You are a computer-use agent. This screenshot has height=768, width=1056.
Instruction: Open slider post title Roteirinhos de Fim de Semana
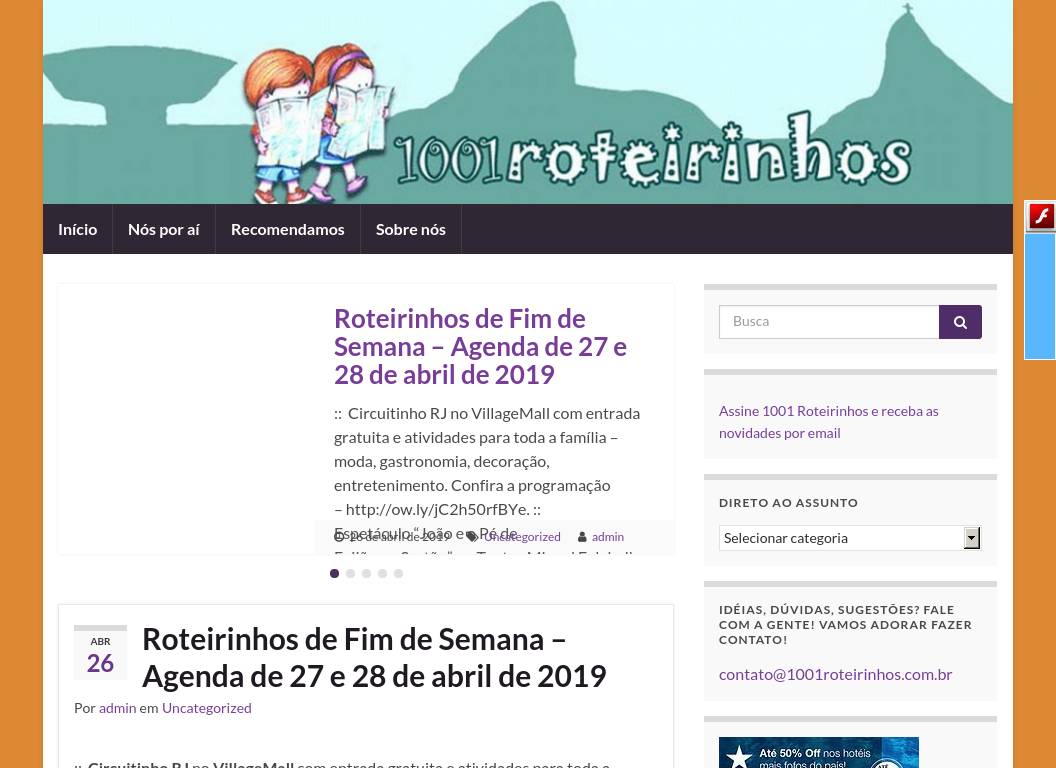pos(480,346)
